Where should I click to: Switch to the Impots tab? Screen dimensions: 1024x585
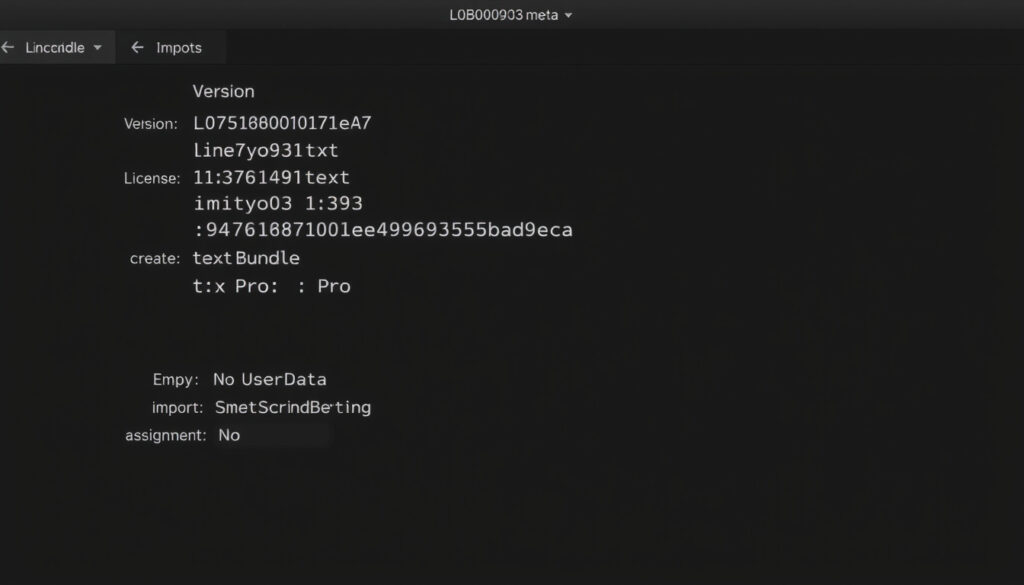(x=171, y=47)
